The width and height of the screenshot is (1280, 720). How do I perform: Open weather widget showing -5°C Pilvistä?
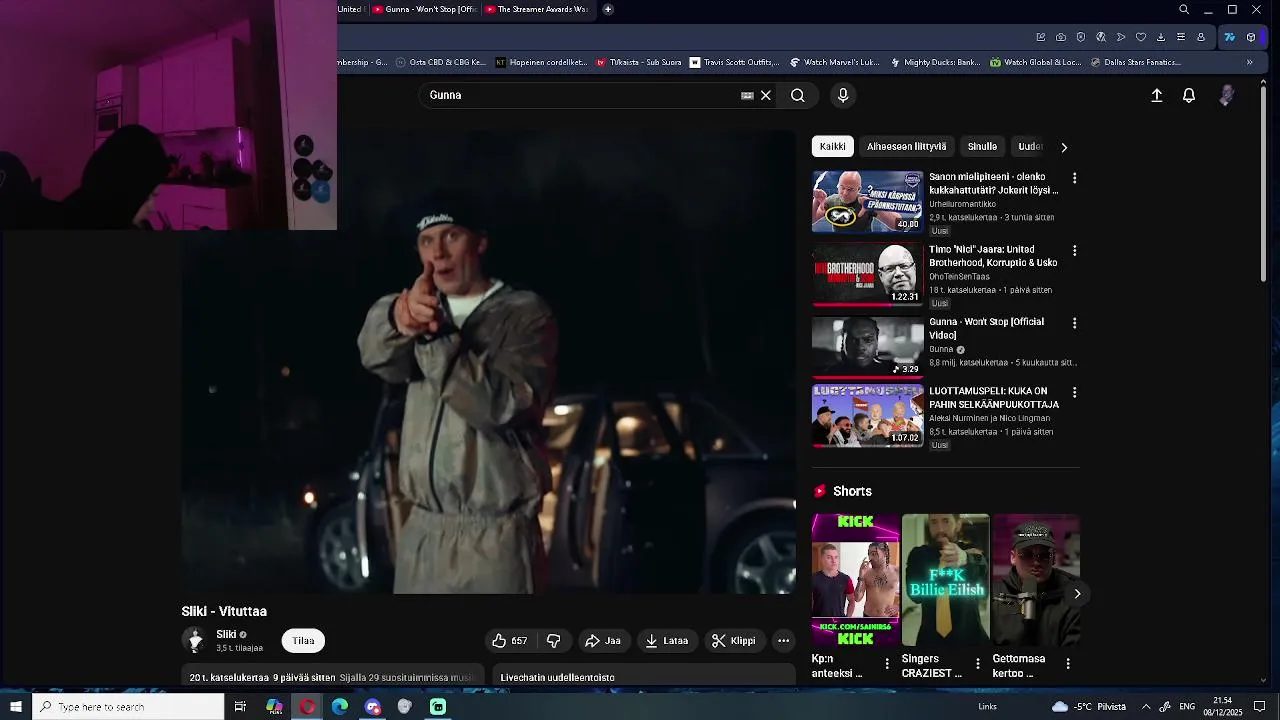1088,707
